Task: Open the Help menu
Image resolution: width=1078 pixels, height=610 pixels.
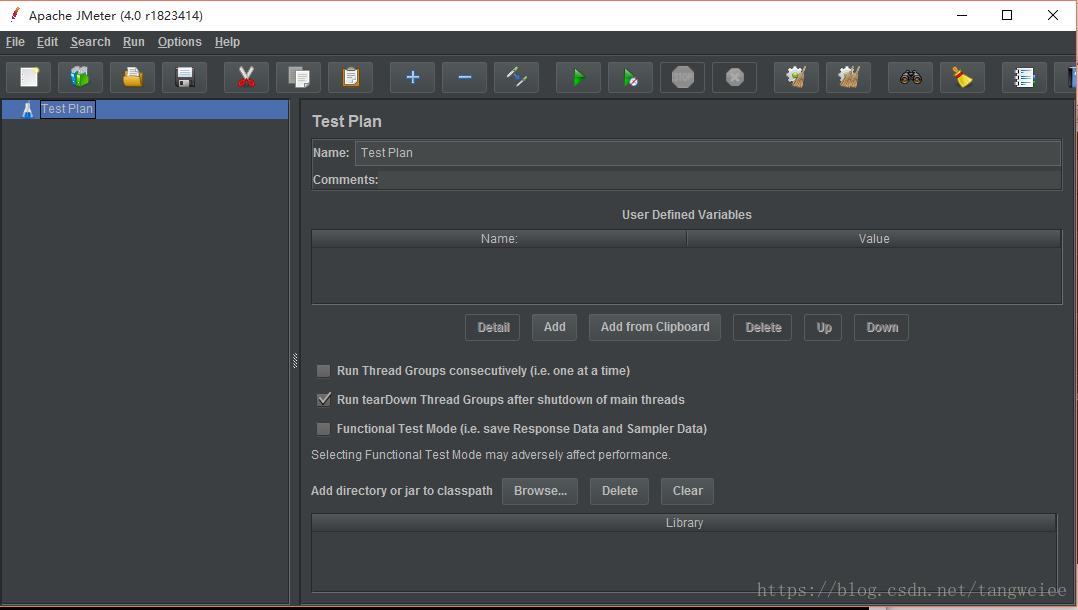Action: click(x=227, y=42)
